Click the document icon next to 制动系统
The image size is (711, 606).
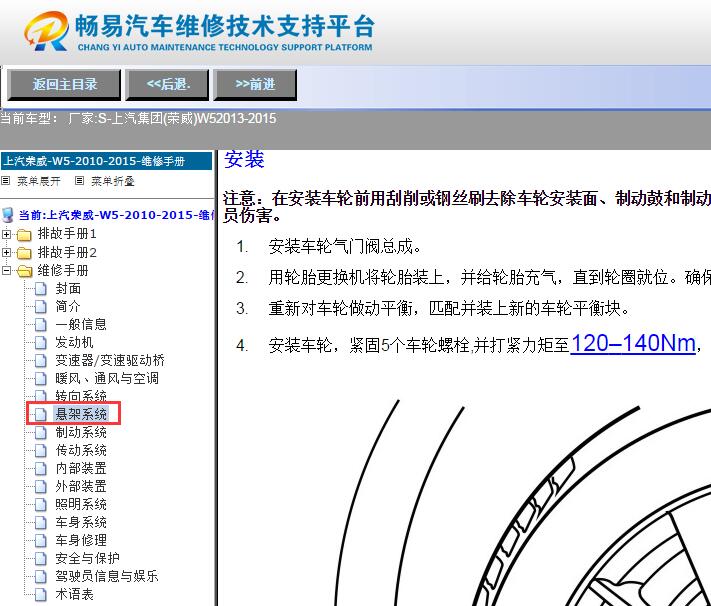coord(40,433)
